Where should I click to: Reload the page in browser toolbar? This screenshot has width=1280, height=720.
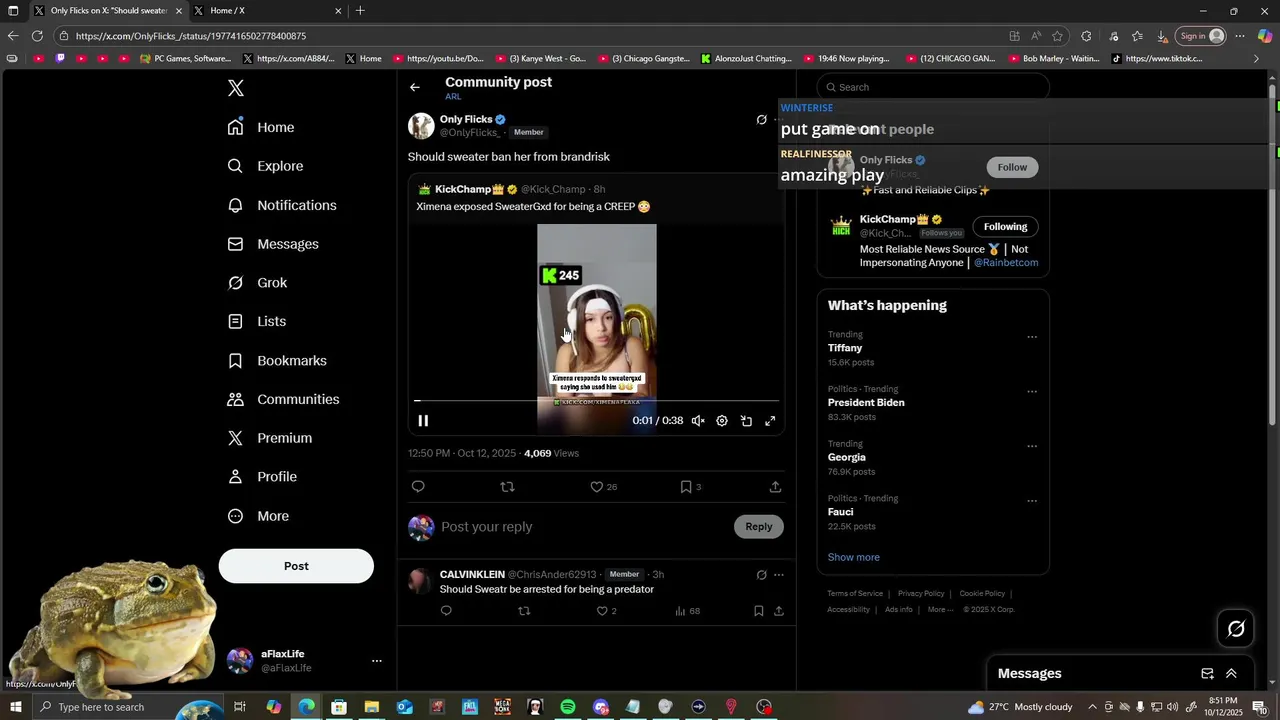click(x=37, y=36)
